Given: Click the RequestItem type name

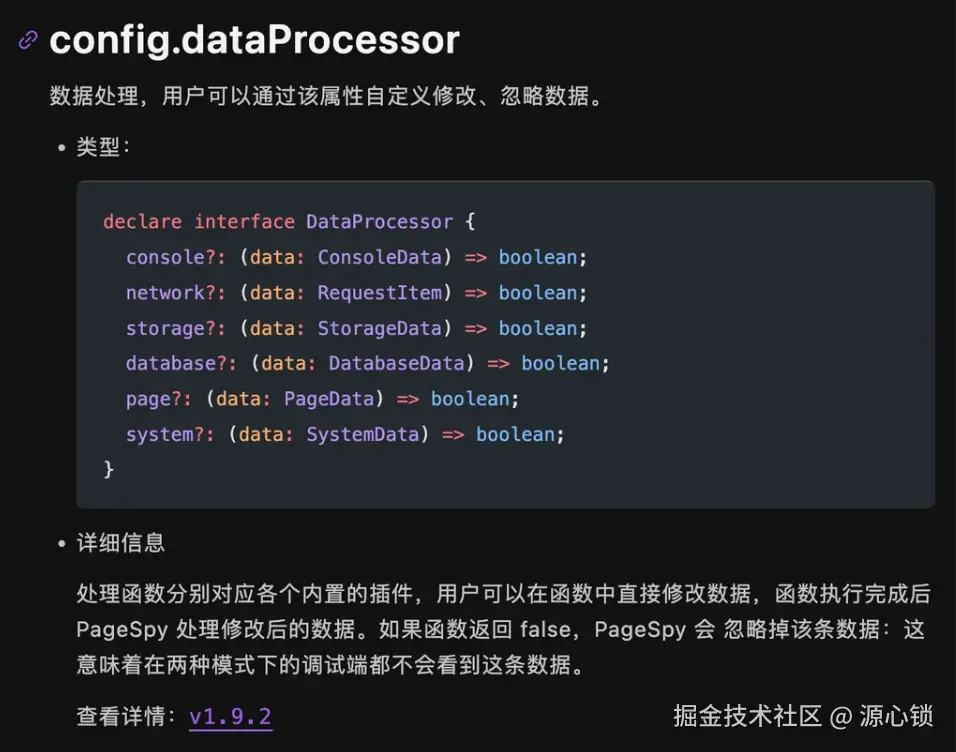Looking at the screenshot, I should coord(379,293).
